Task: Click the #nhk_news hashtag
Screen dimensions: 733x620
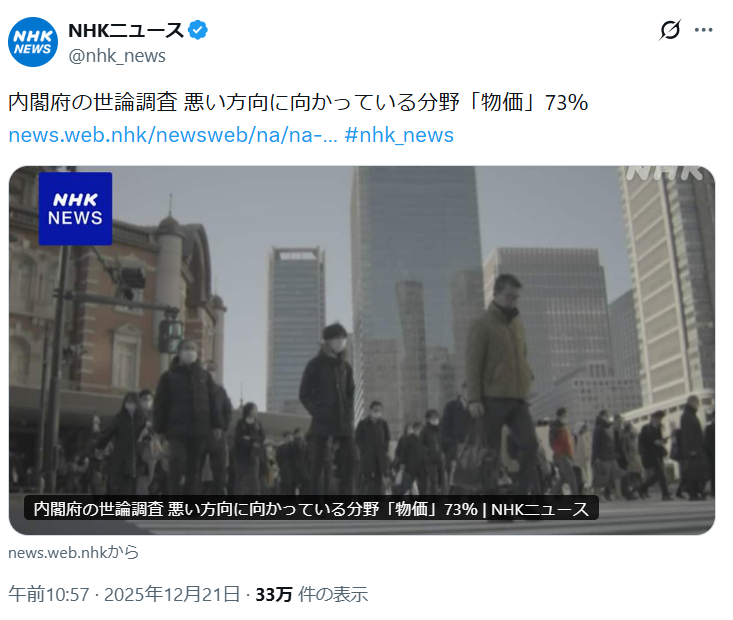Action: click(x=399, y=135)
